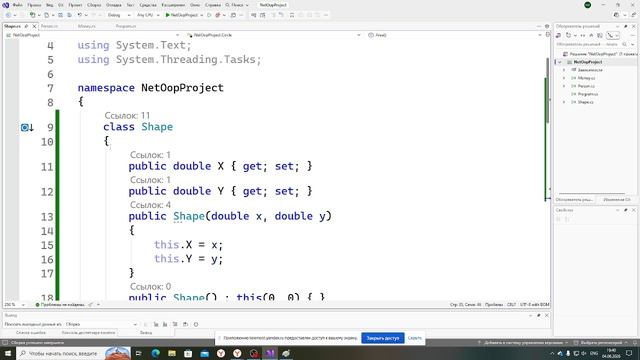
Task: Click the Ссылок: 0 CodeLens link
Action: tap(150, 287)
